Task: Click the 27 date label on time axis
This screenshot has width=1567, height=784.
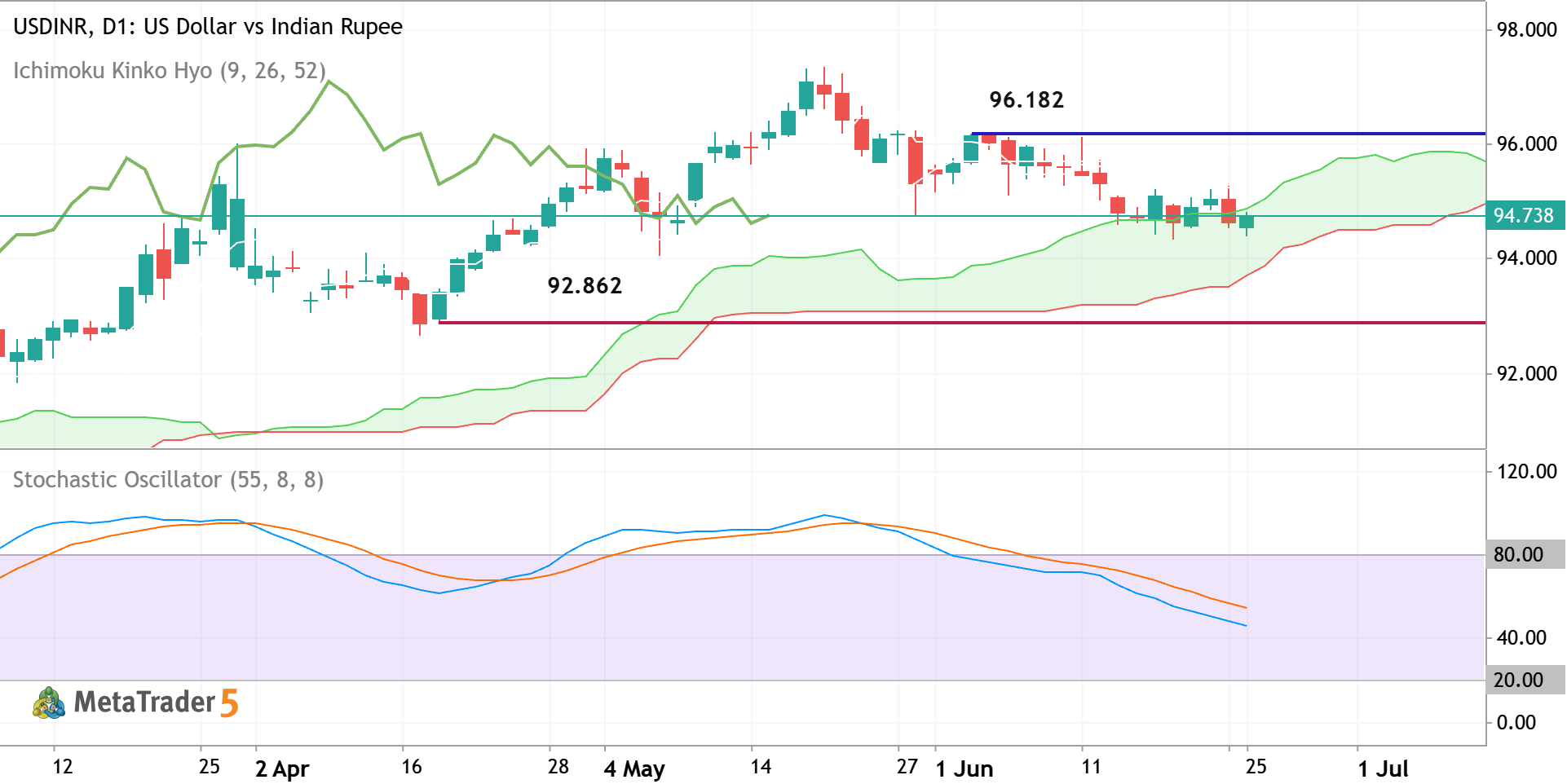Action: [907, 767]
